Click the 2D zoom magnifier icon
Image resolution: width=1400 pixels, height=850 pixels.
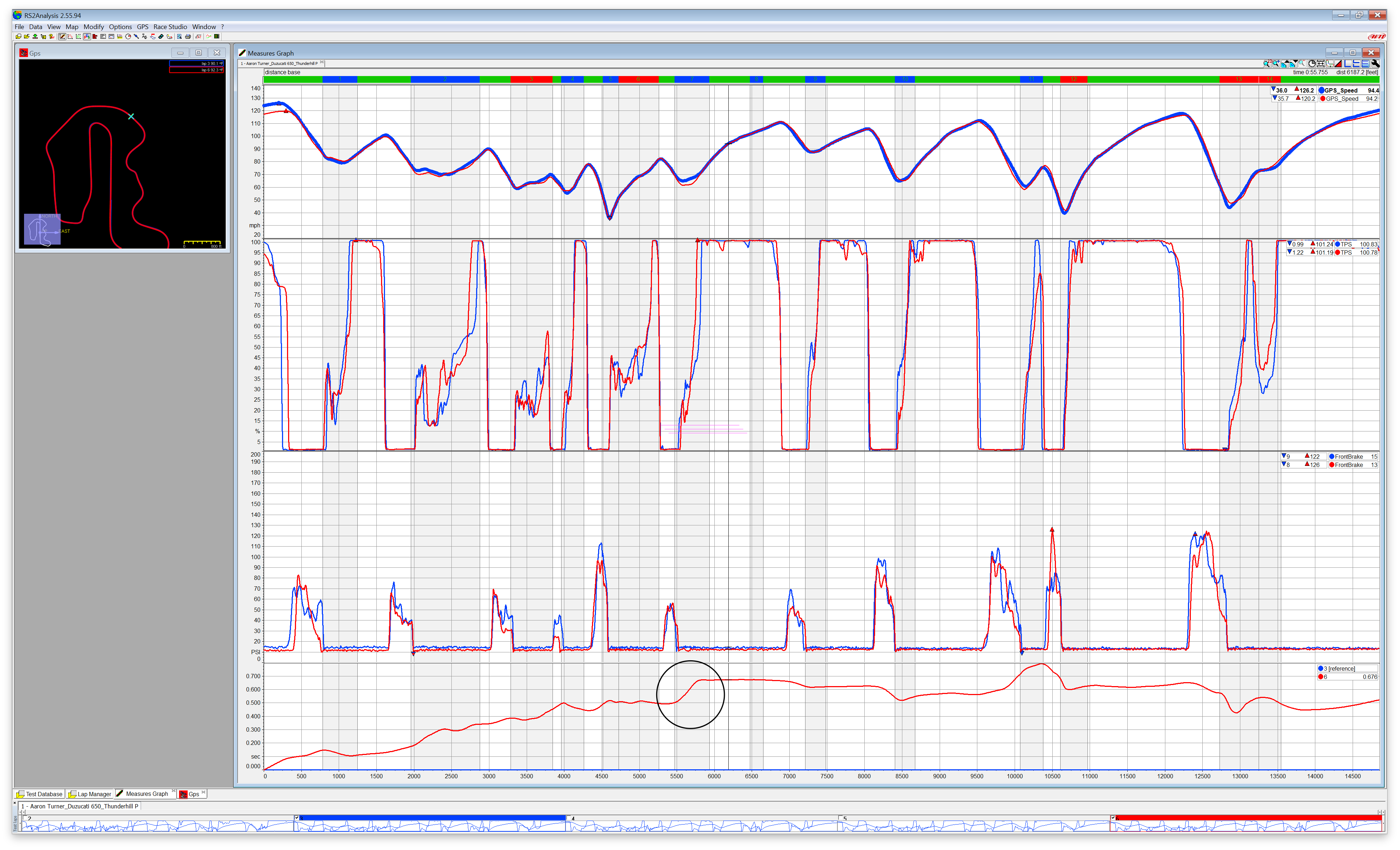[1268, 64]
